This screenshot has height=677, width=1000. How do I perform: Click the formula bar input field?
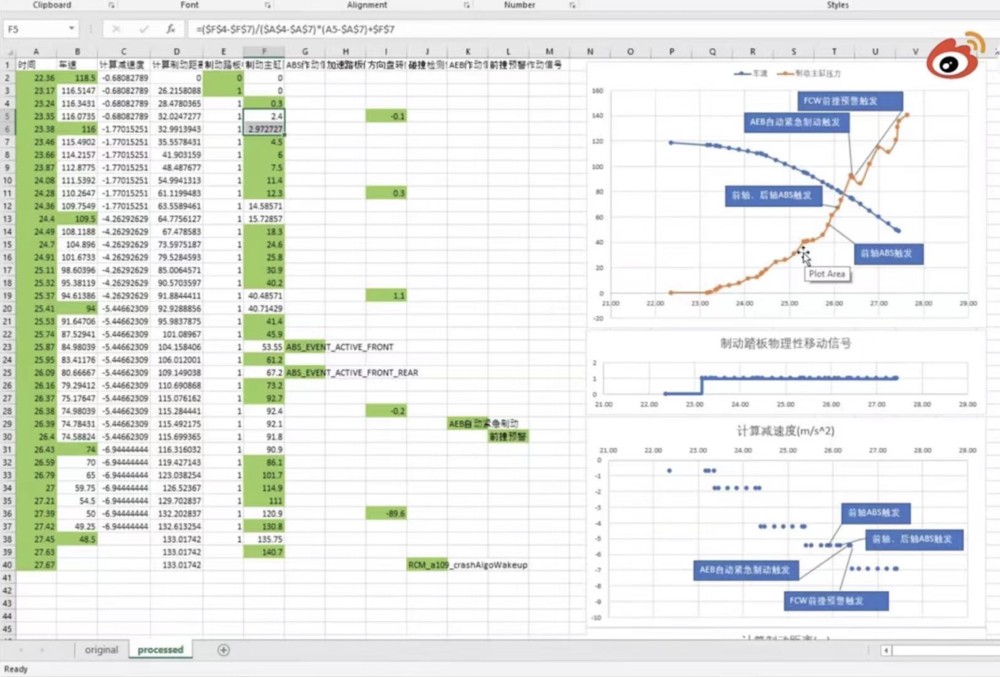point(593,29)
